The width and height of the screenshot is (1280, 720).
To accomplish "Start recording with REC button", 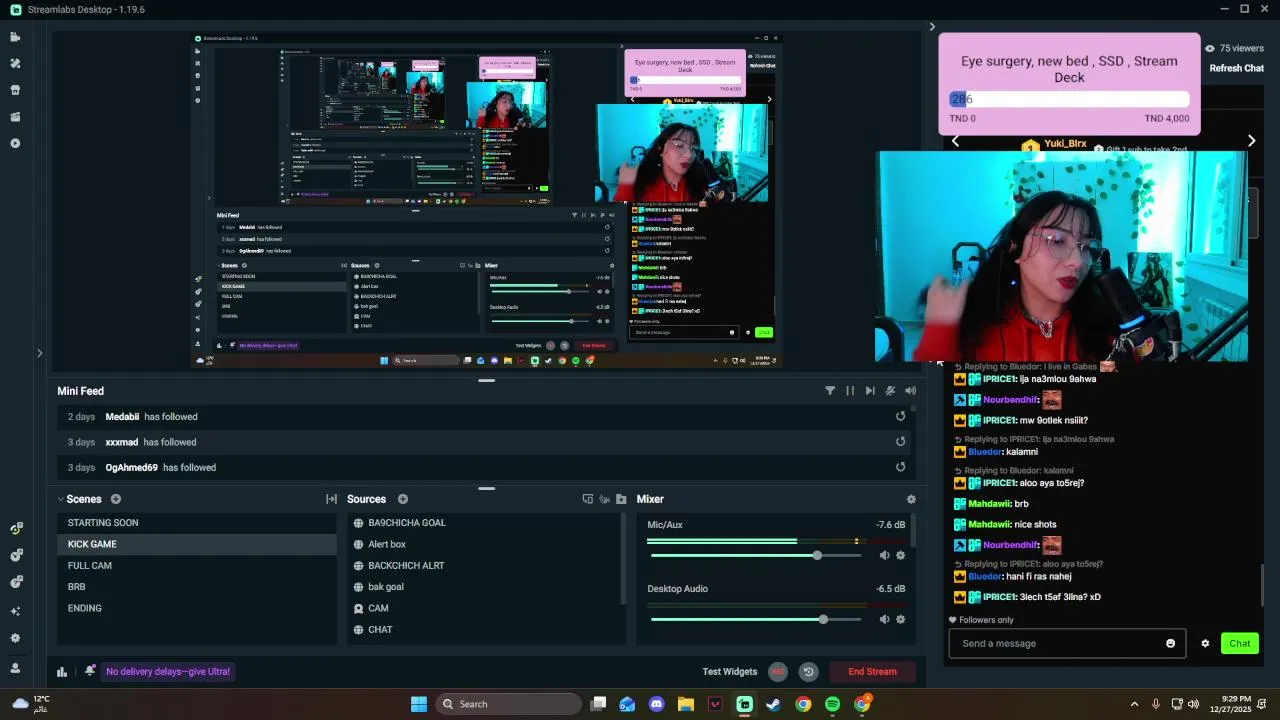I will click(778, 672).
